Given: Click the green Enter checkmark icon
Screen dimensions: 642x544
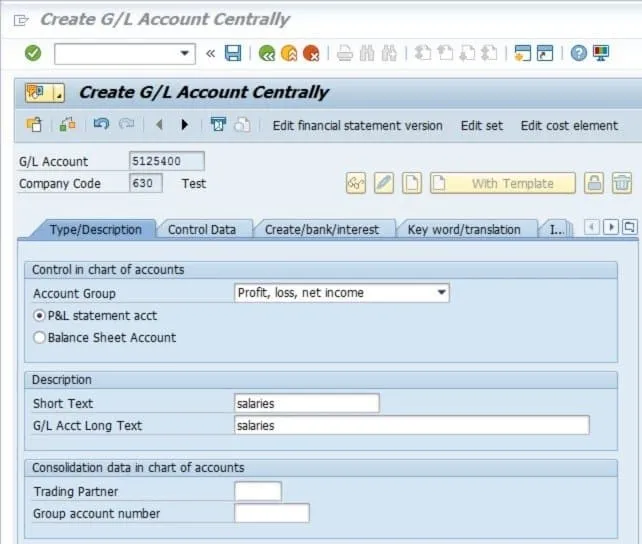Looking at the screenshot, I should (x=33, y=53).
